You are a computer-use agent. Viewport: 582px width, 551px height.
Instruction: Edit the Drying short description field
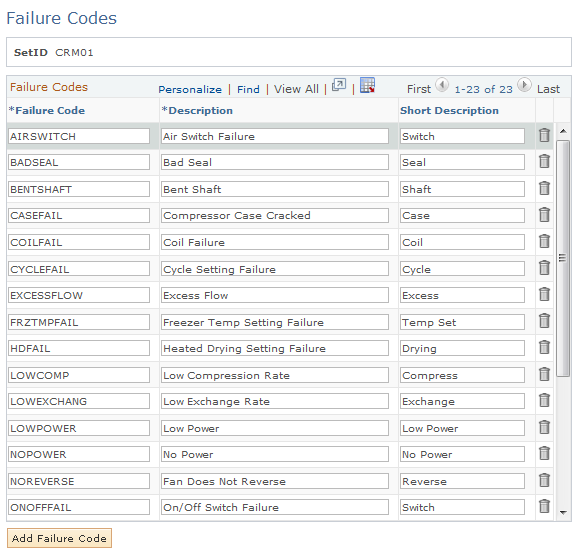[462, 349]
